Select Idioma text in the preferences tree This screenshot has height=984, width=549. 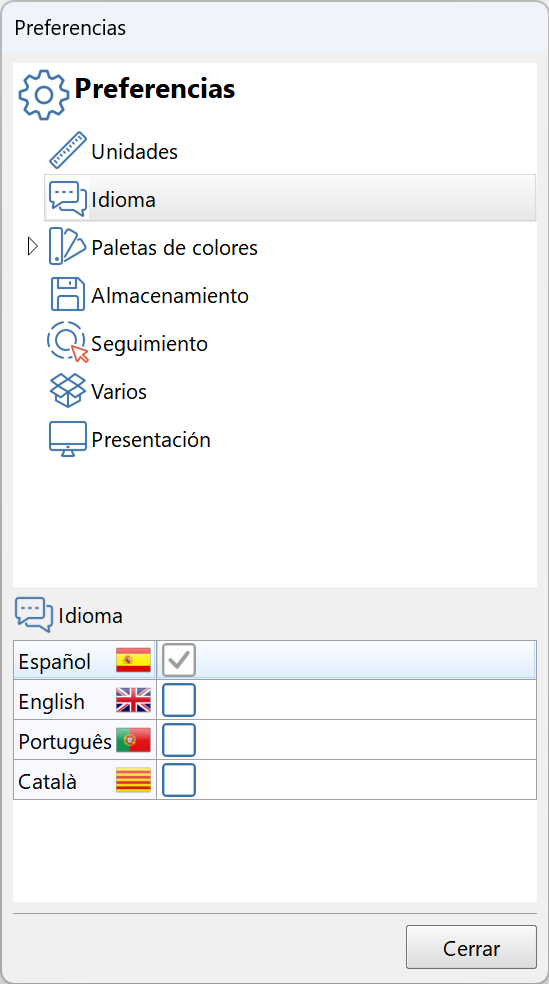[x=124, y=200]
